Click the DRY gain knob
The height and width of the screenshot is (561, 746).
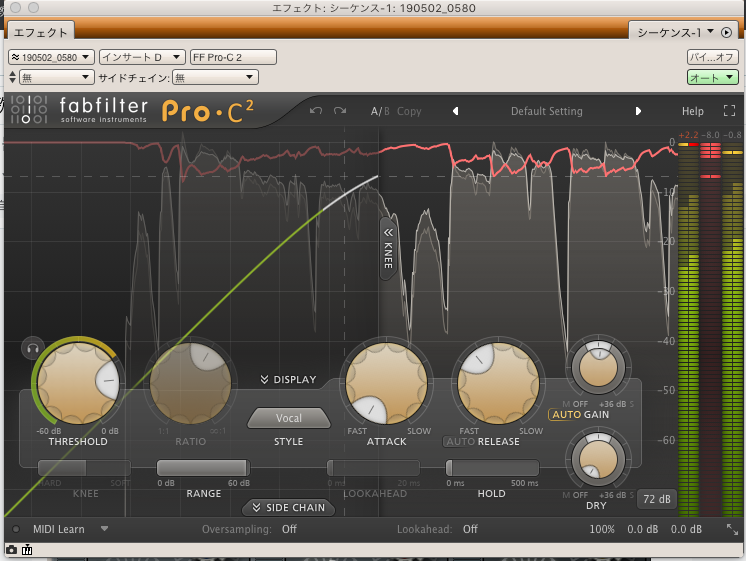point(598,459)
